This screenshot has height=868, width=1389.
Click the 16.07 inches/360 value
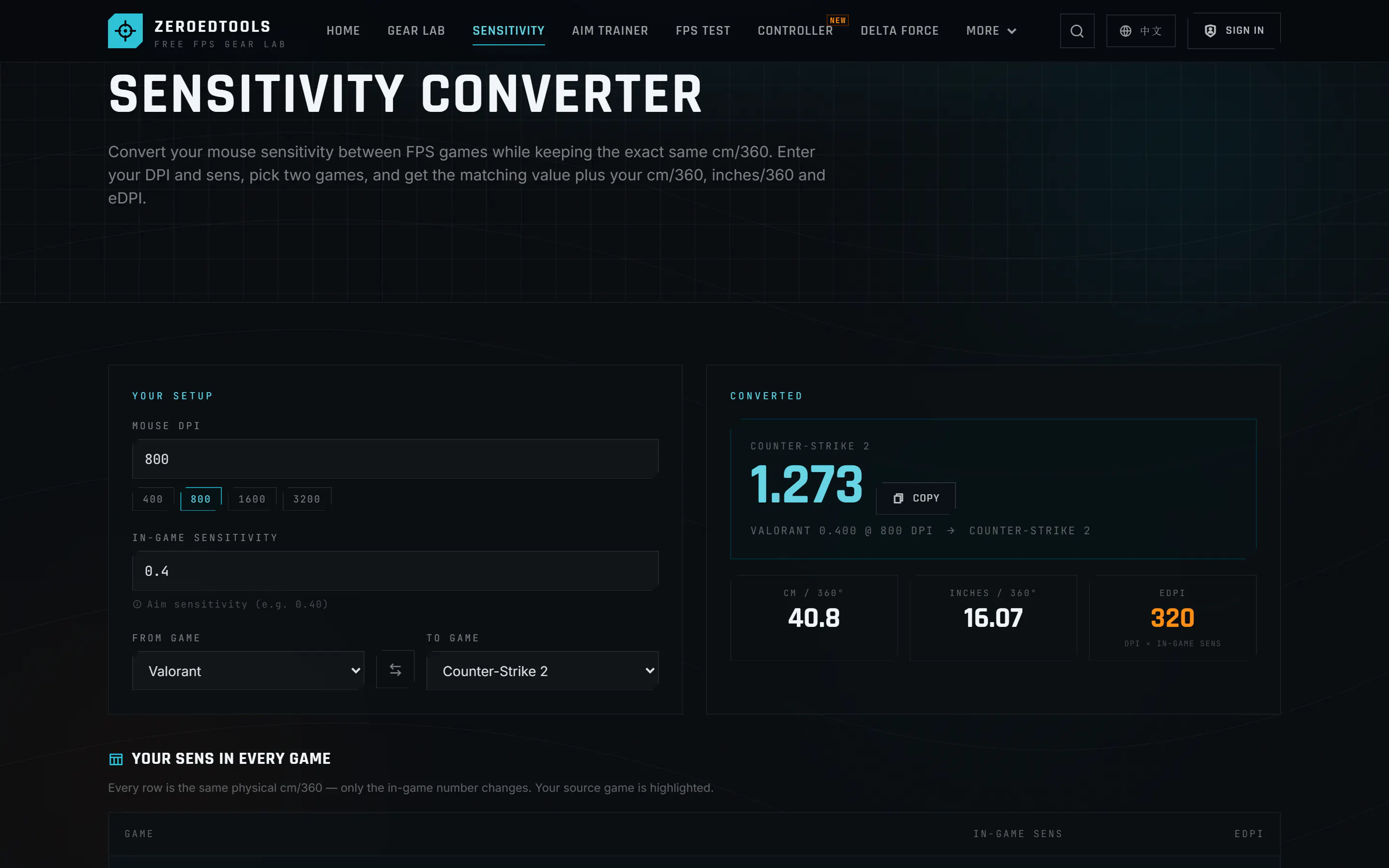(993, 618)
